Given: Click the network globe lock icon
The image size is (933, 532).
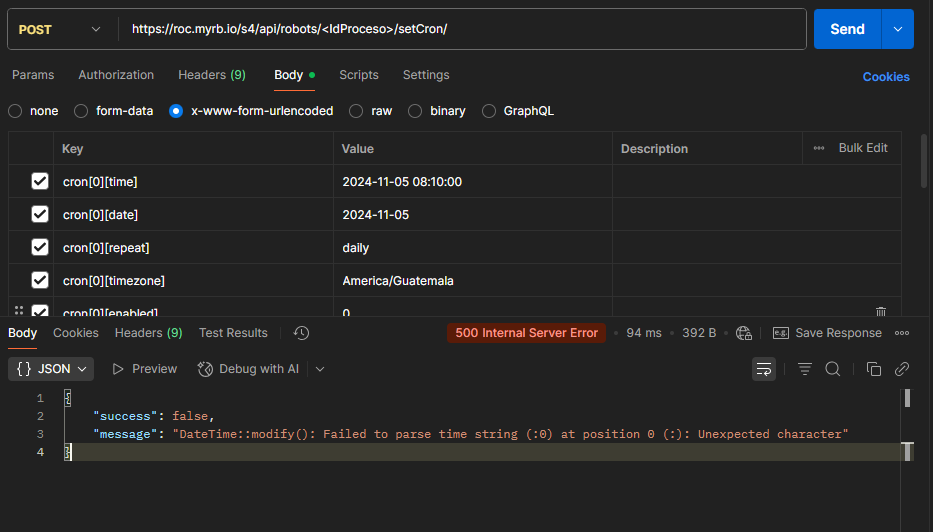Looking at the screenshot, I should click(x=743, y=333).
